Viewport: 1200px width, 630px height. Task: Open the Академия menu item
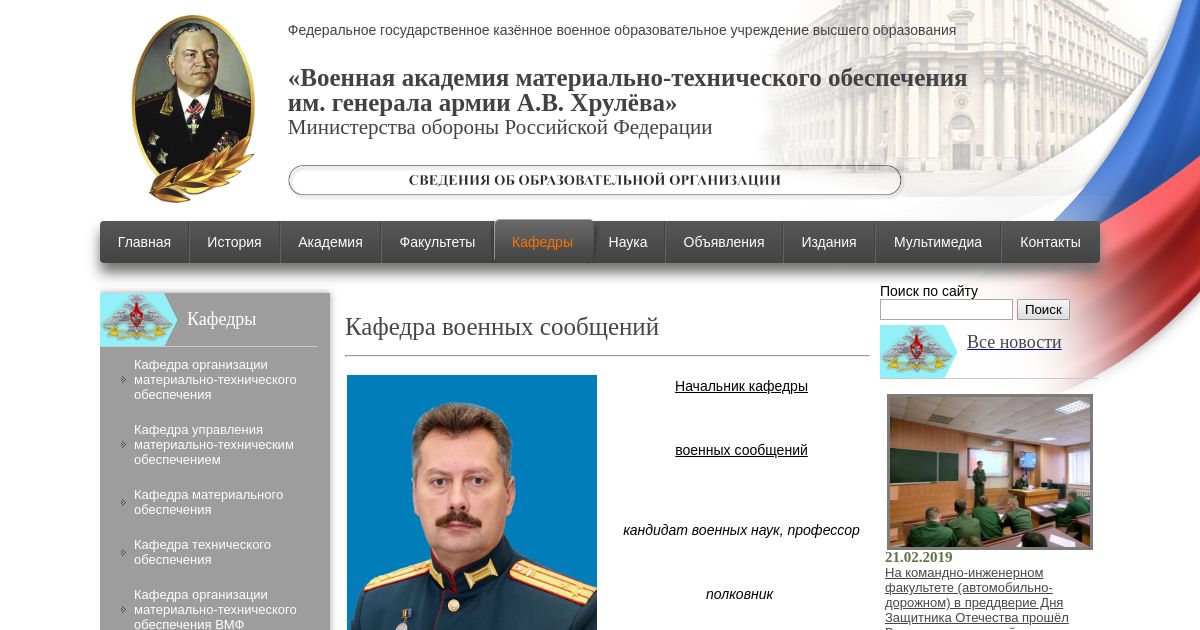coord(330,242)
